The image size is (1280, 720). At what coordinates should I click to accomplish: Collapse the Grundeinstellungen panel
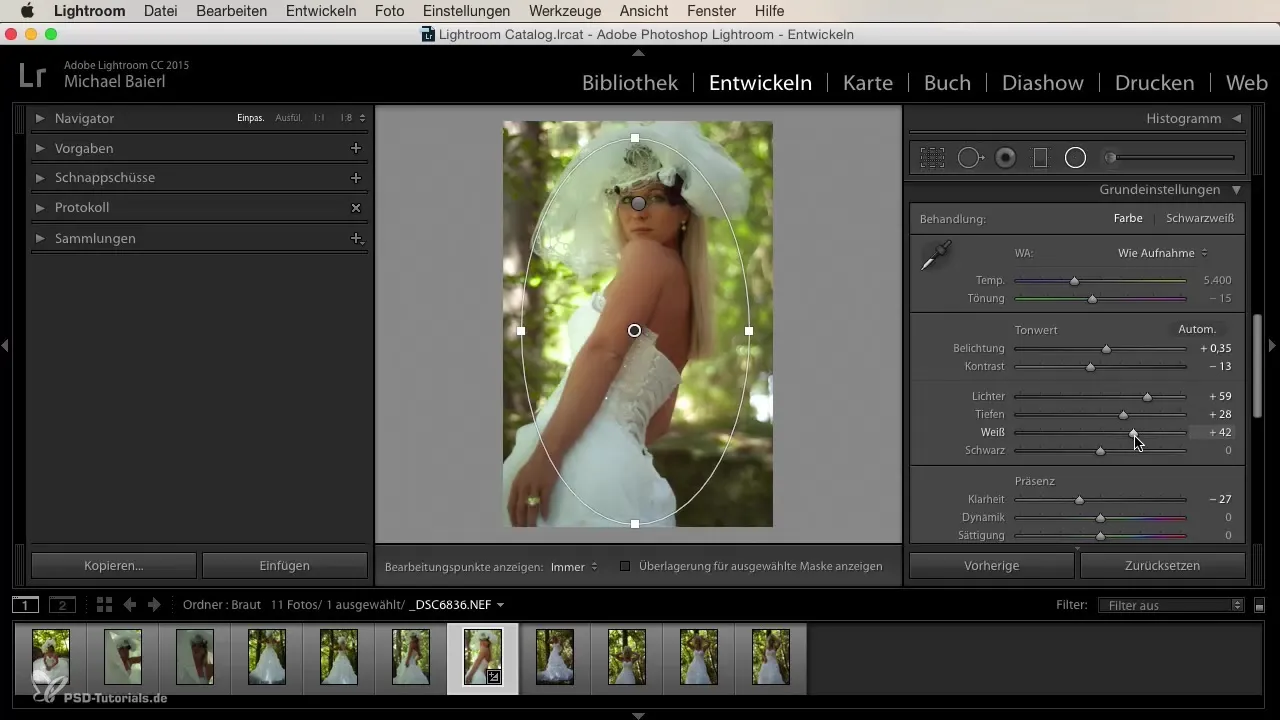[x=1237, y=189]
